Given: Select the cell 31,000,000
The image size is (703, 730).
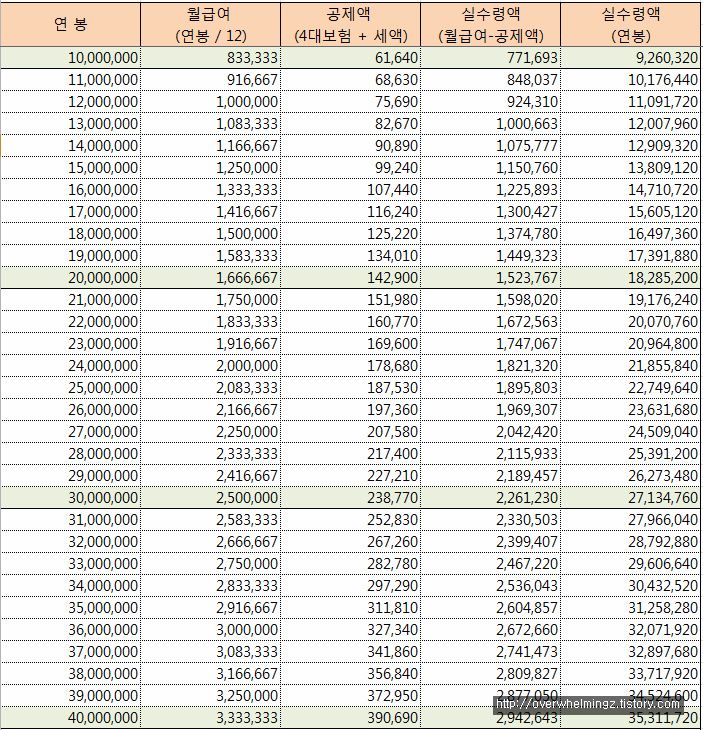Looking at the screenshot, I should pyautogui.click(x=70, y=520).
